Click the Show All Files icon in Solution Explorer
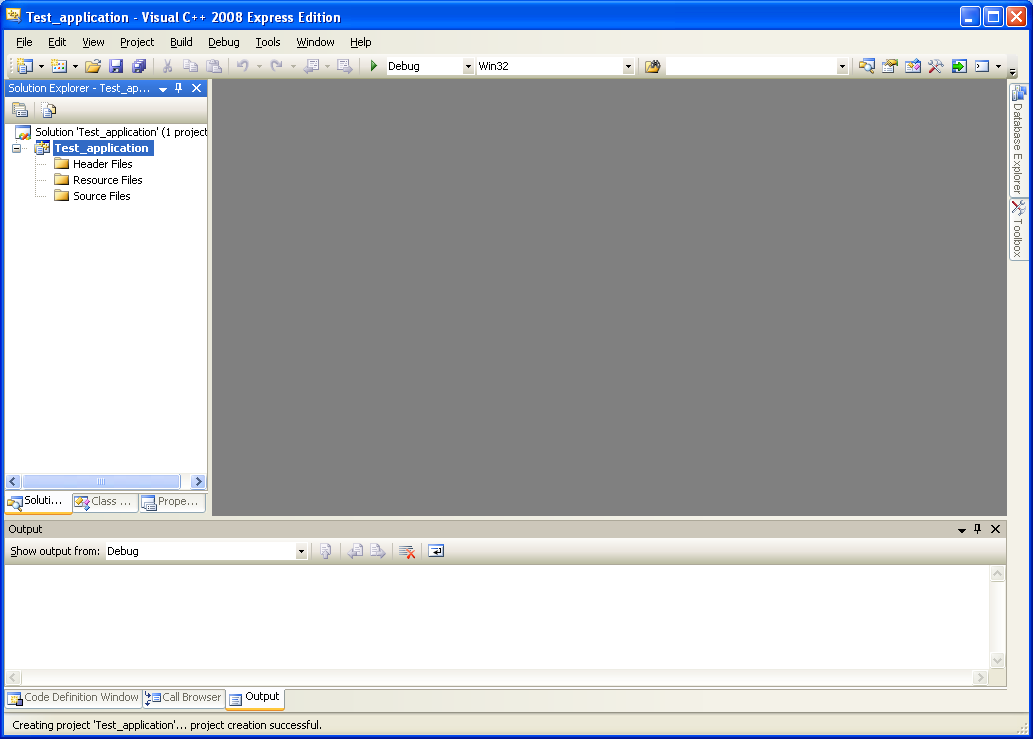The image size is (1033, 739). (x=49, y=110)
